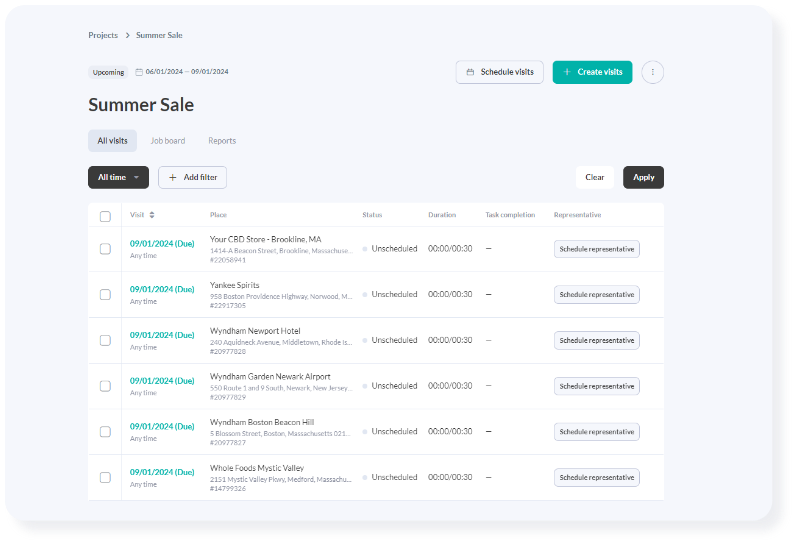Check the Yankee Spirits visit row
798x546 pixels.
105,295
